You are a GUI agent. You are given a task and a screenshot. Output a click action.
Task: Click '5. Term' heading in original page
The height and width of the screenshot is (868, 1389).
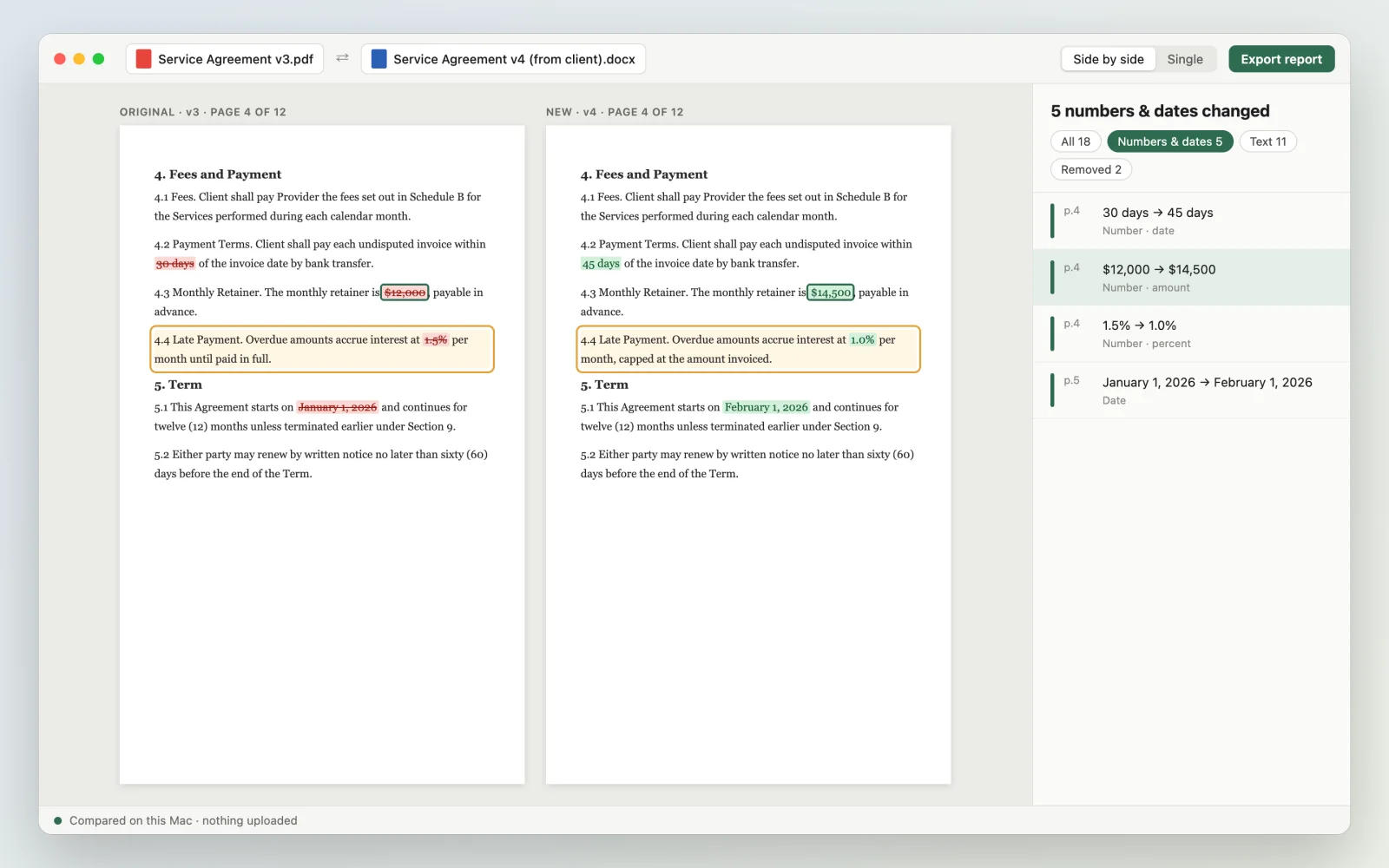coord(178,385)
